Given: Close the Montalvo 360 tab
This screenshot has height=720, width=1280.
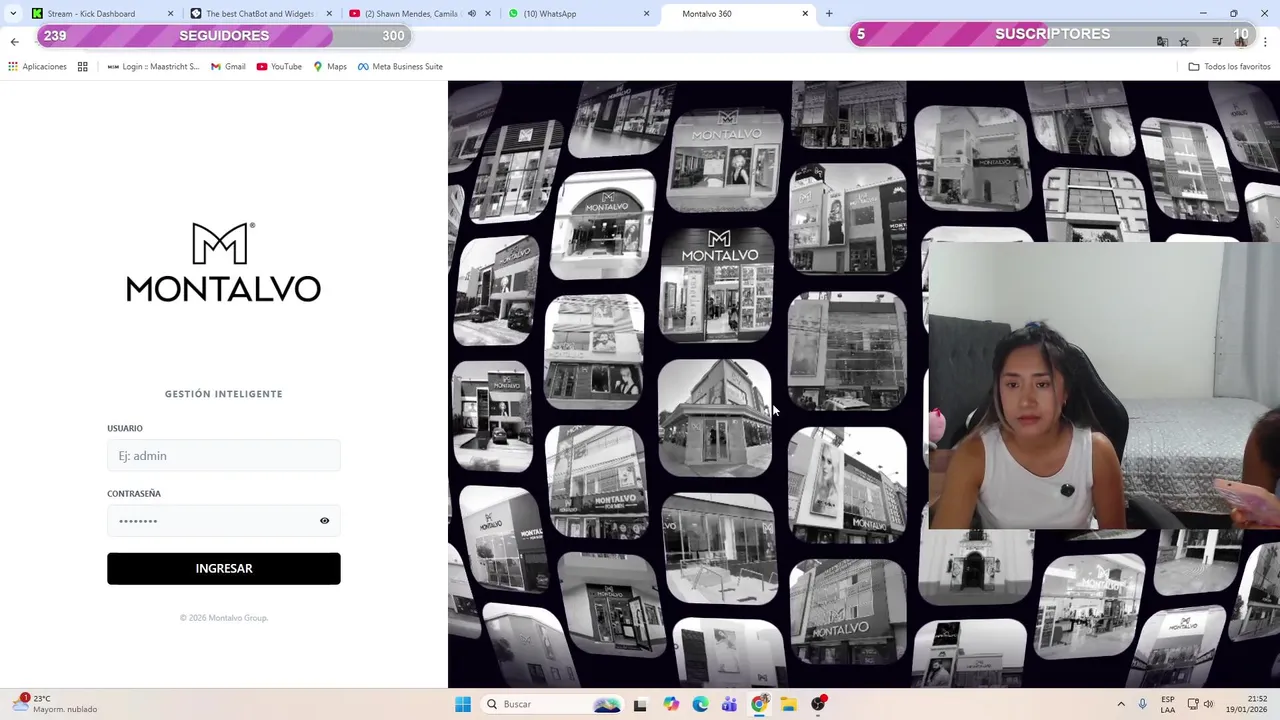Looking at the screenshot, I should click(805, 14).
